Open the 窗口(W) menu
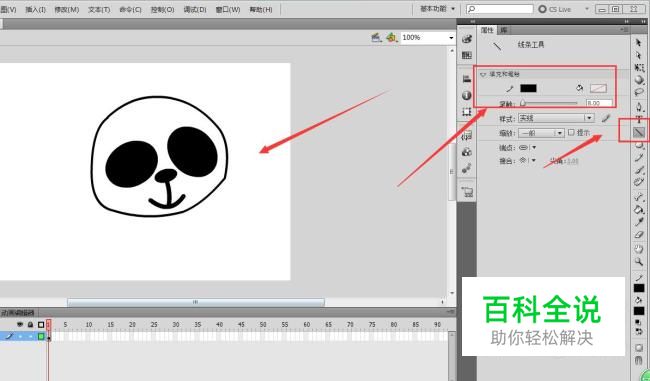This screenshot has width=650, height=381. point(228,10)
